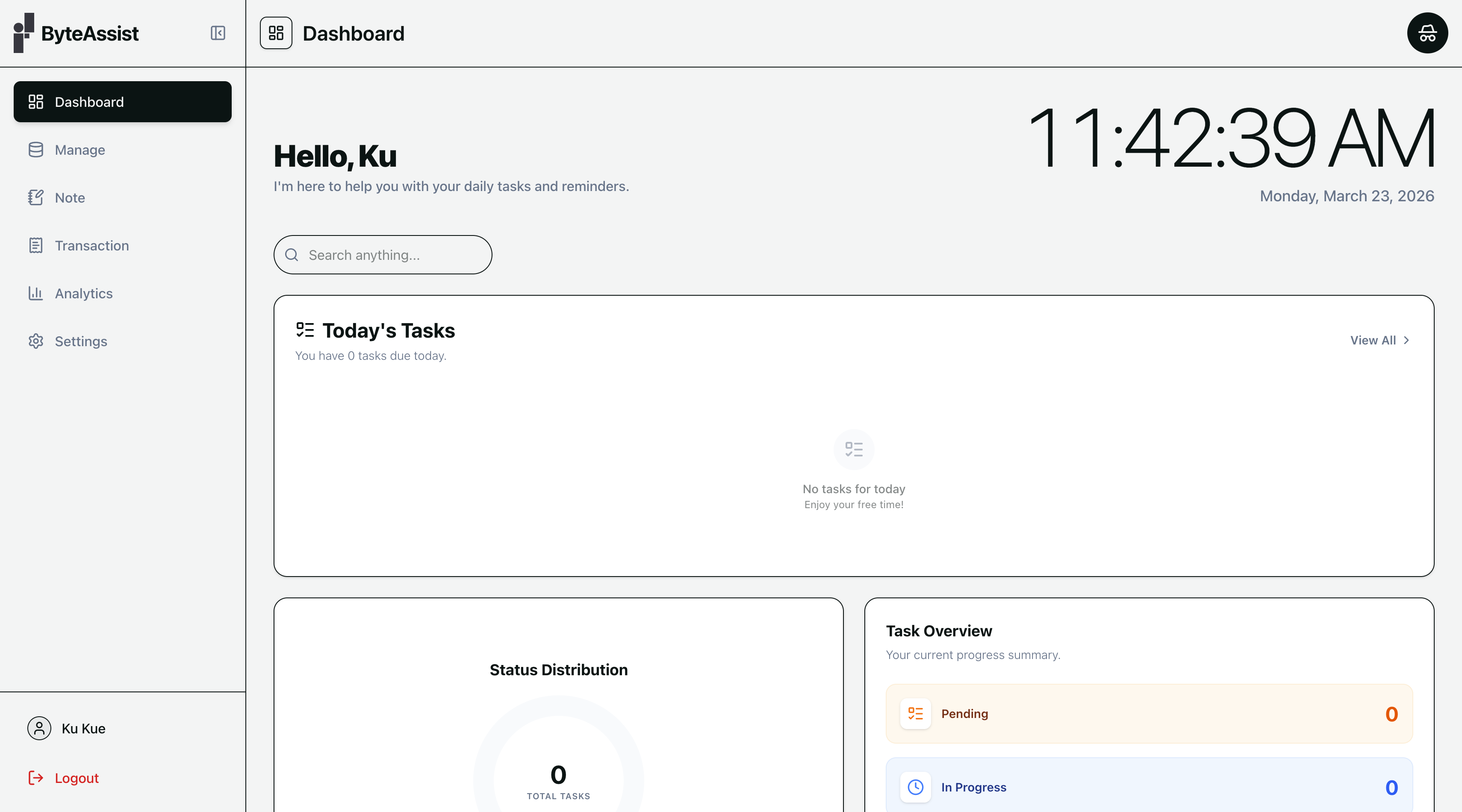Open the Note section

click(123, 197)
